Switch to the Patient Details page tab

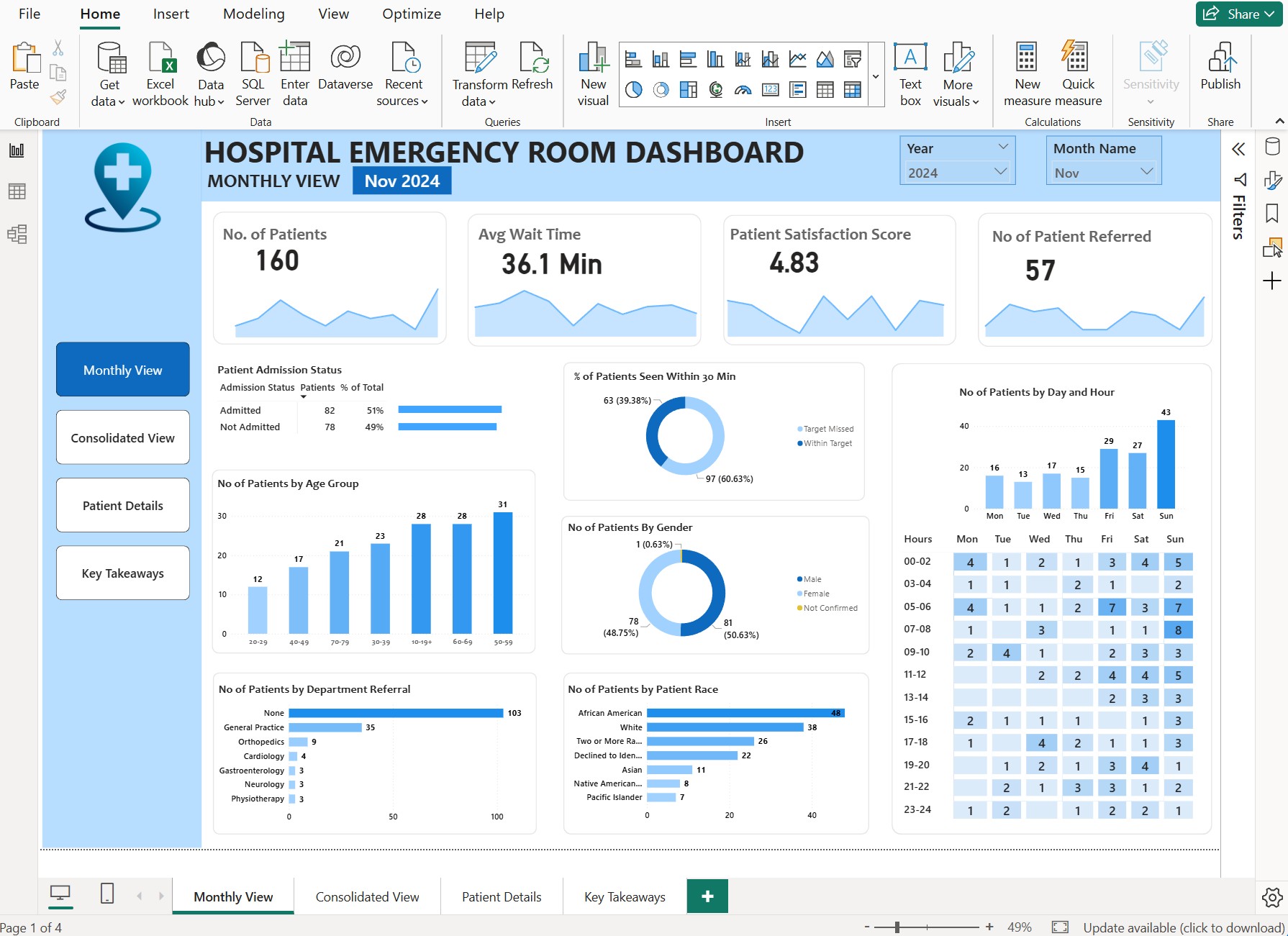(x=501, y=897)
